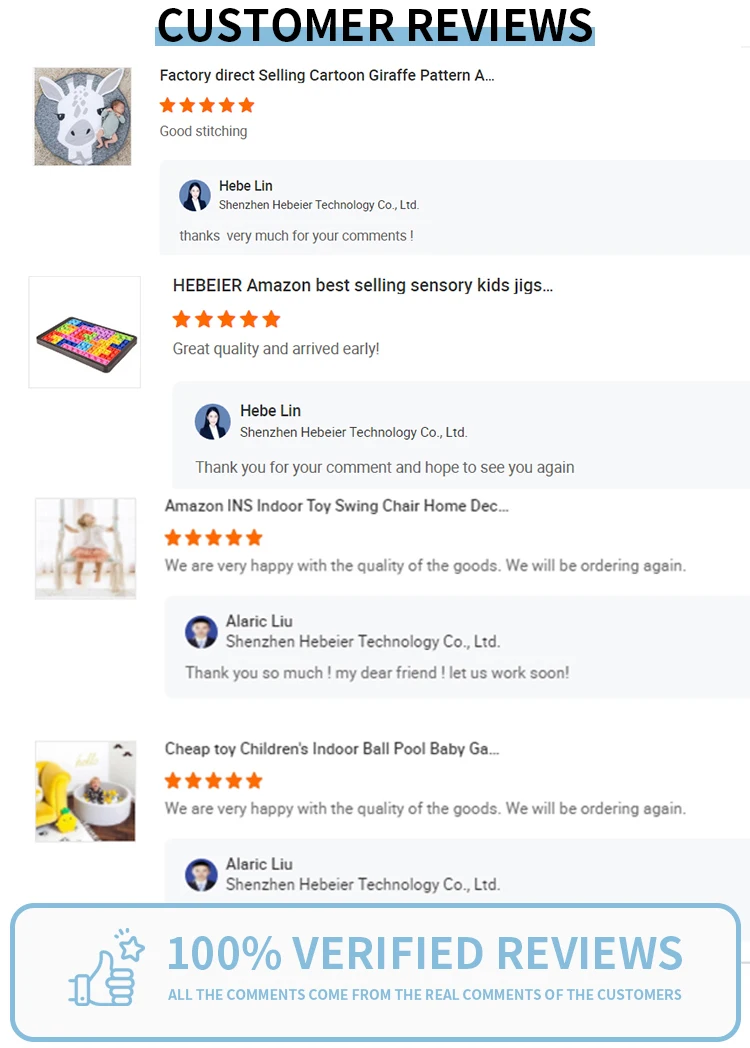Click five-star rating under the jigsaw product
The width and height of the screenshot is (750, 1048).
click(x=226, y=319)
